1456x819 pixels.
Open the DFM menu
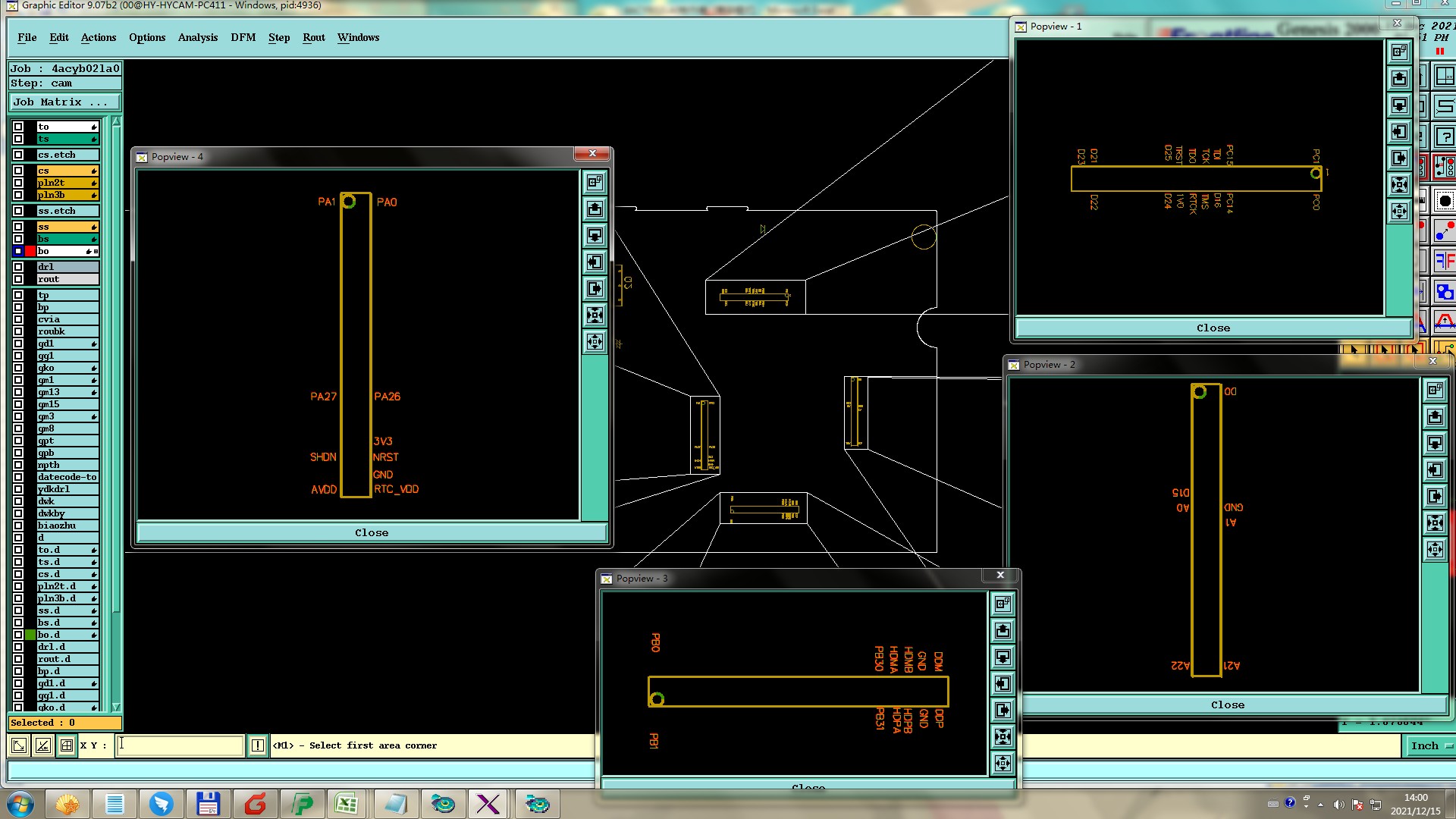tap(243, 37)
